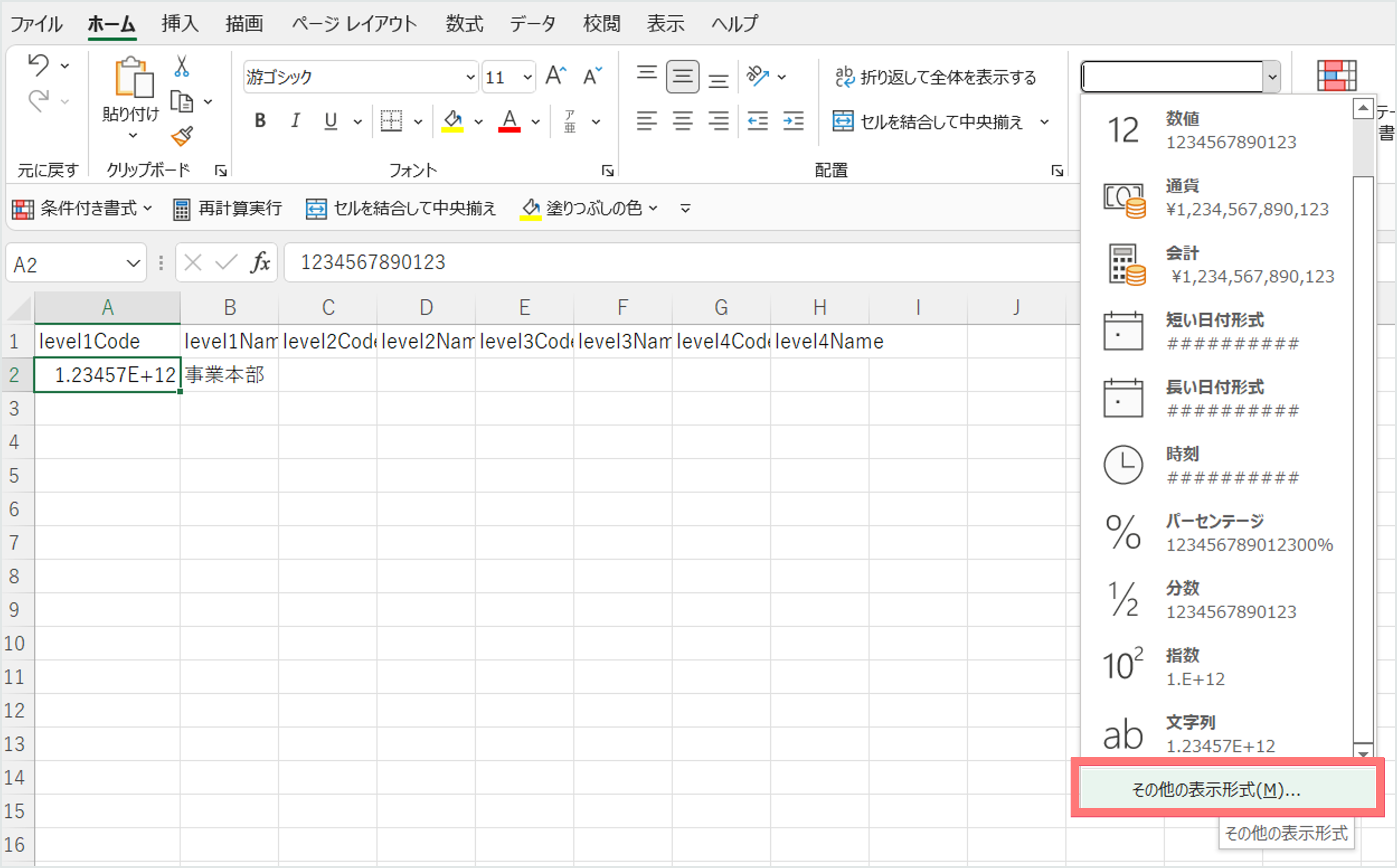Open Name Box dropdown A2
Image resolution: width=1397 pixels, height=868 pixels.
[x=133, y=263]
